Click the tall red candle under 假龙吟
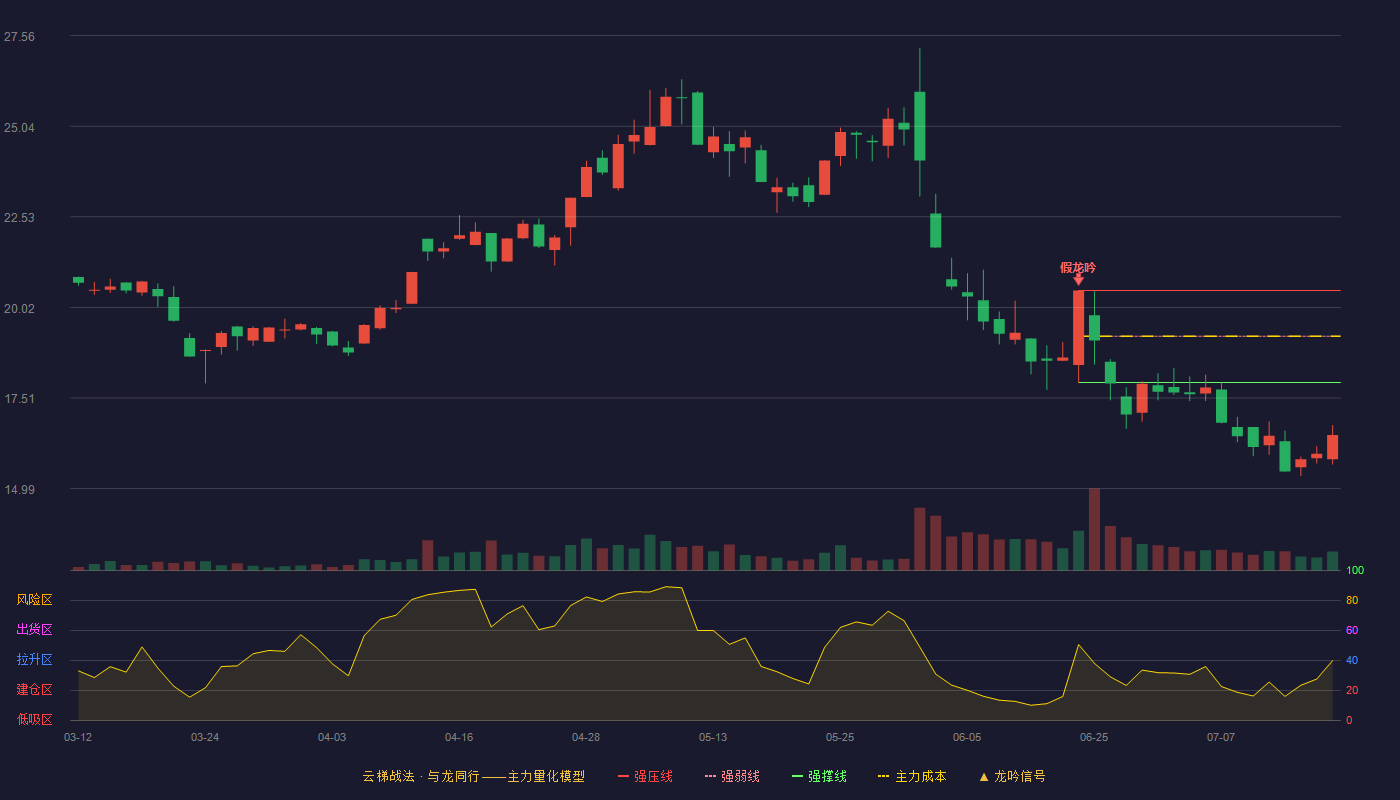The width and height of the screenshot is (1400, 800). coord(1078,328)
